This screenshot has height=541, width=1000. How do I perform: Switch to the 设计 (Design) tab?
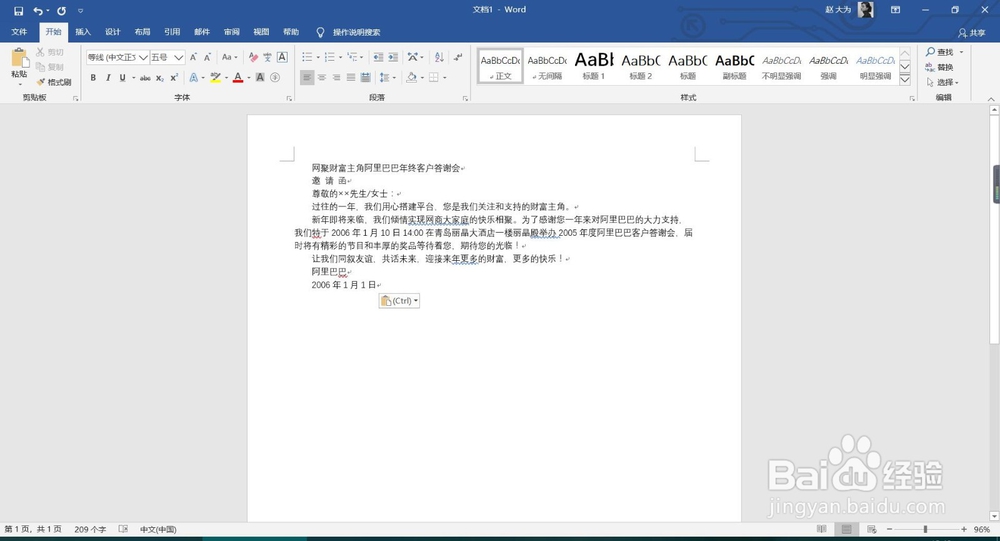113,32
